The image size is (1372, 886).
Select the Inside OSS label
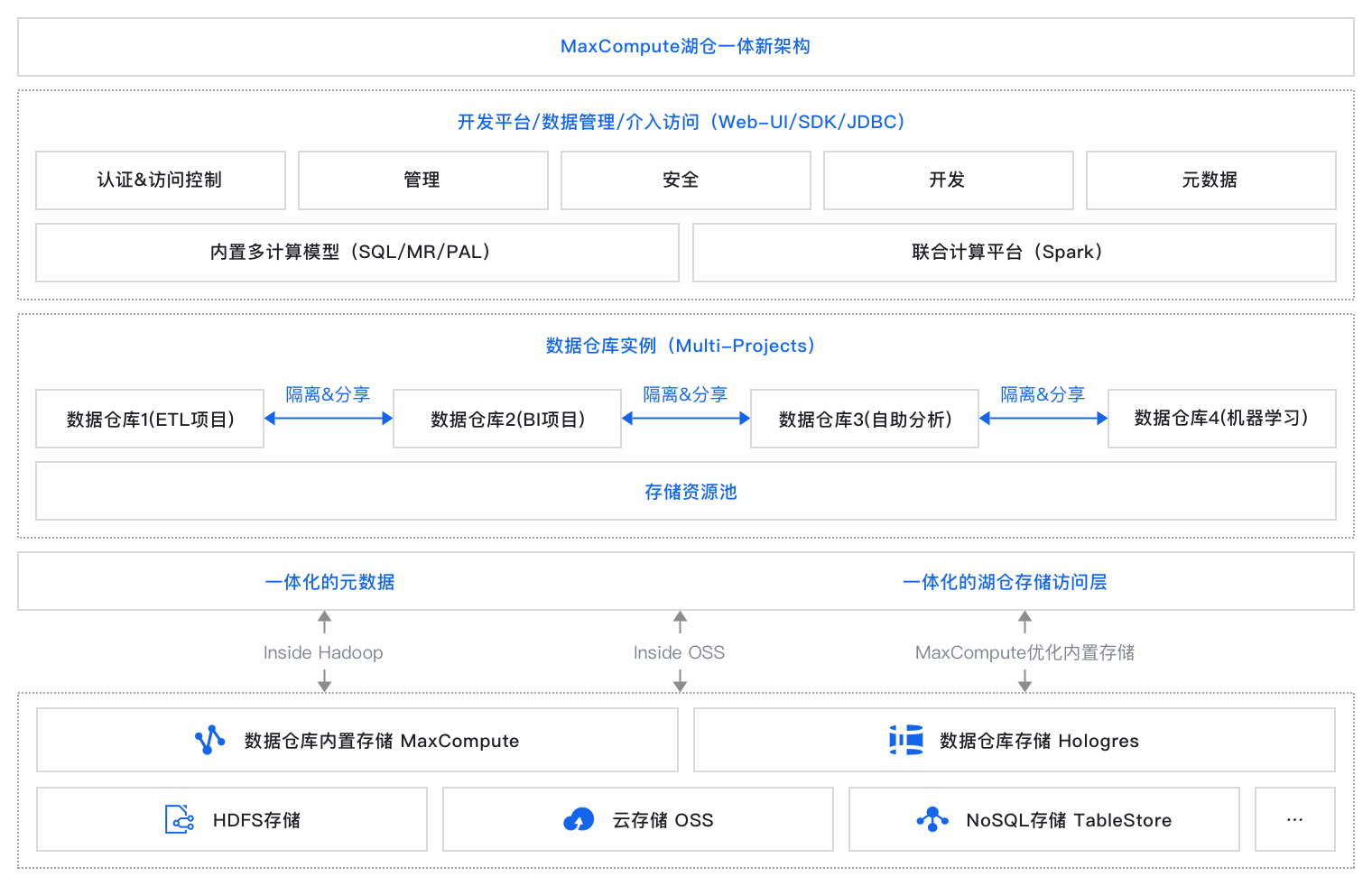pos(679,652)
